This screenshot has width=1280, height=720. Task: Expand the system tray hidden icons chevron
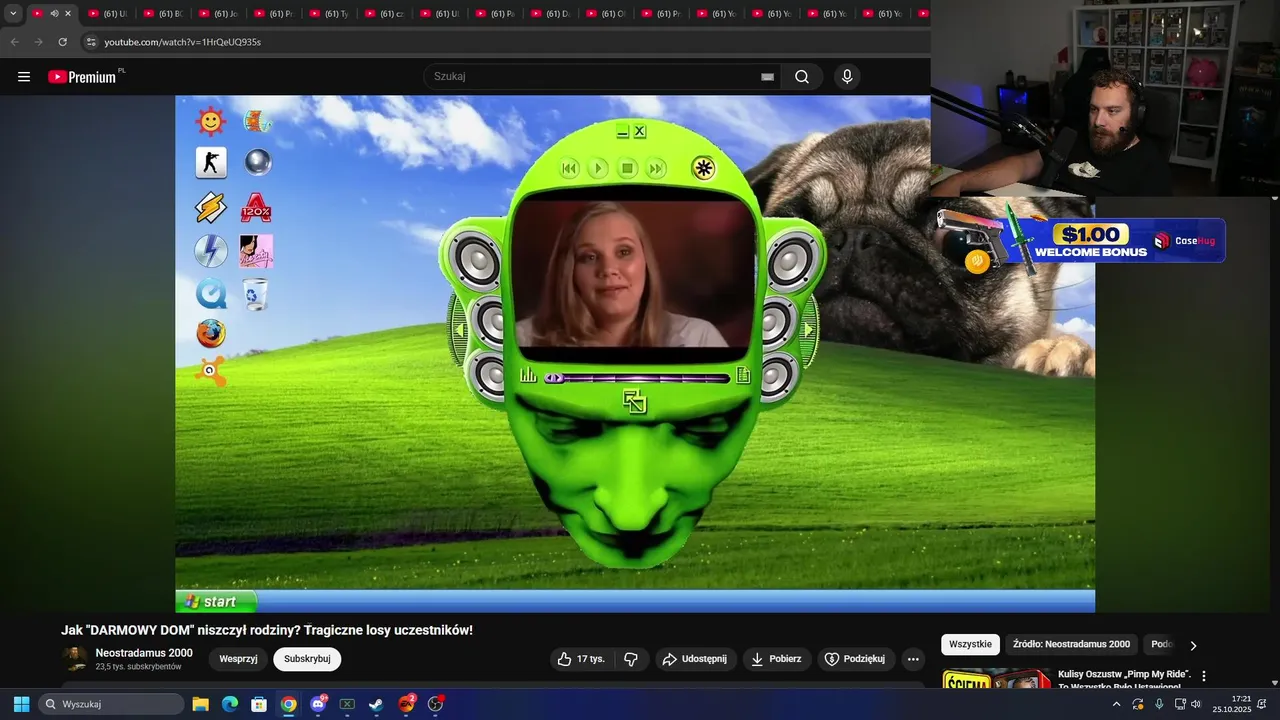(1116, 704)
